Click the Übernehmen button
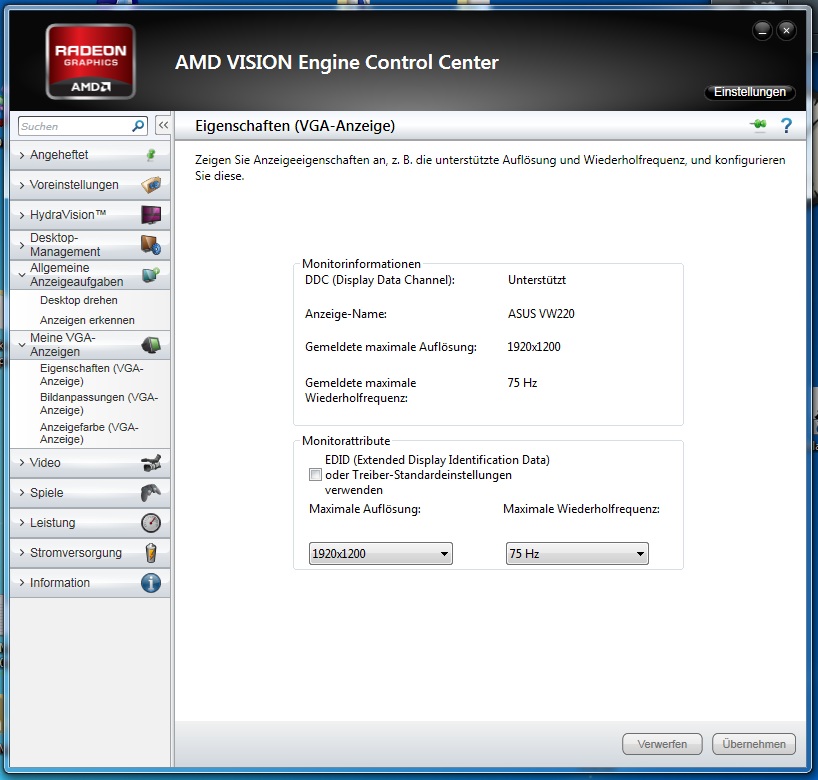The image size is (818, 780). coord(754,744)
